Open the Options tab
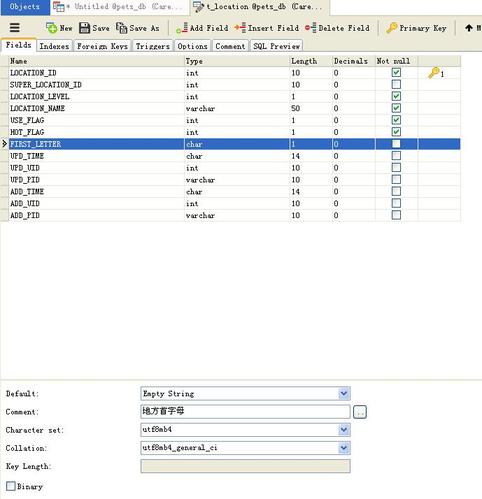The width and height of the screenshot is (482, 499). coord(192,46)
